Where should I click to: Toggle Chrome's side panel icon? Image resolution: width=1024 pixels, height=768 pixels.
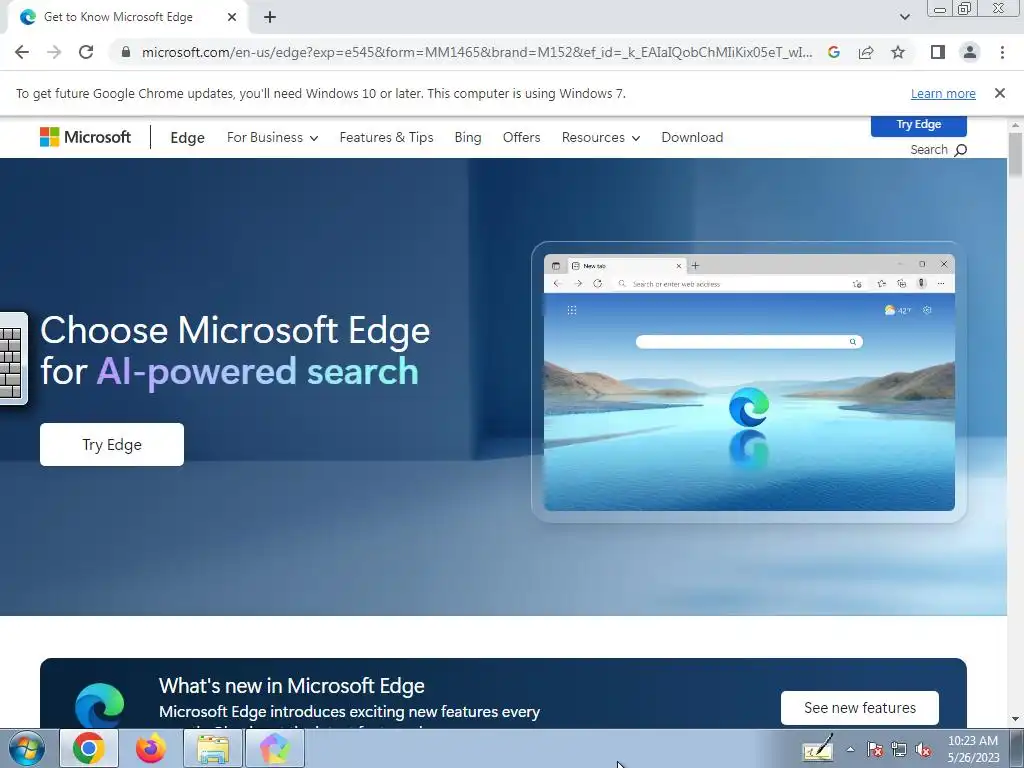tap(938, 52)
